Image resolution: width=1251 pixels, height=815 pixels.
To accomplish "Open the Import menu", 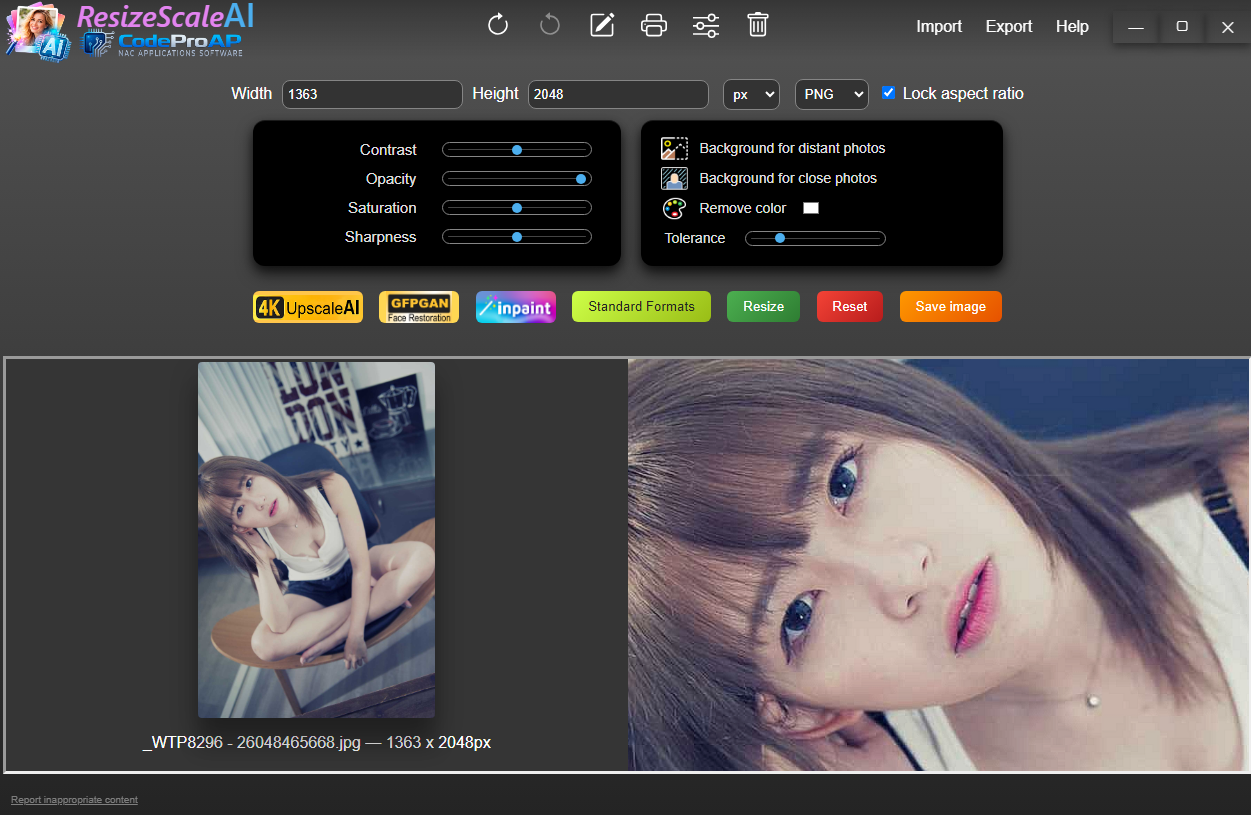I will pyautogui.click(x=939, y=27).
